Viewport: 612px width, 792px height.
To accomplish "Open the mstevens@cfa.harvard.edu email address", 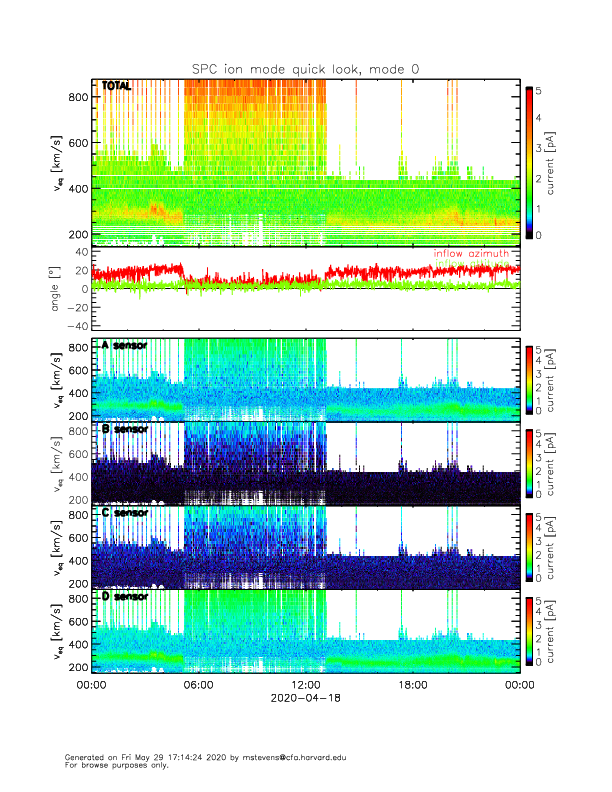I will [294, 757].
